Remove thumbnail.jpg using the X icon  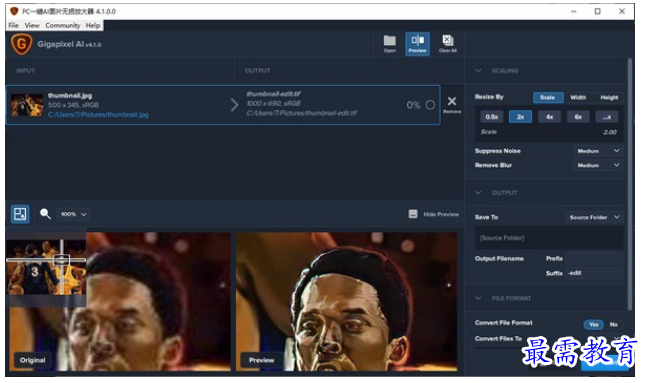click(x=452, y=101)
